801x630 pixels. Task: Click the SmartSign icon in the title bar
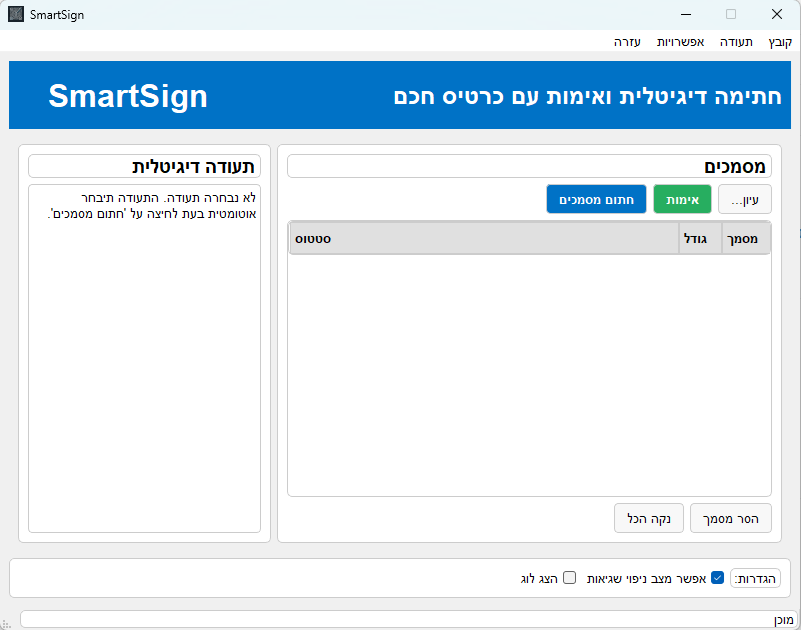click(x=14, y=14)
